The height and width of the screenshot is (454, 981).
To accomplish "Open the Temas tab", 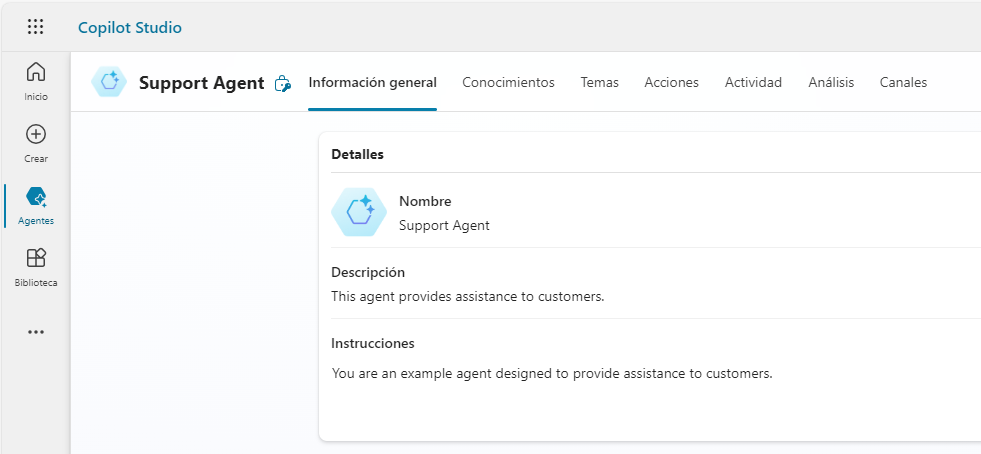I will click(599, 83).
